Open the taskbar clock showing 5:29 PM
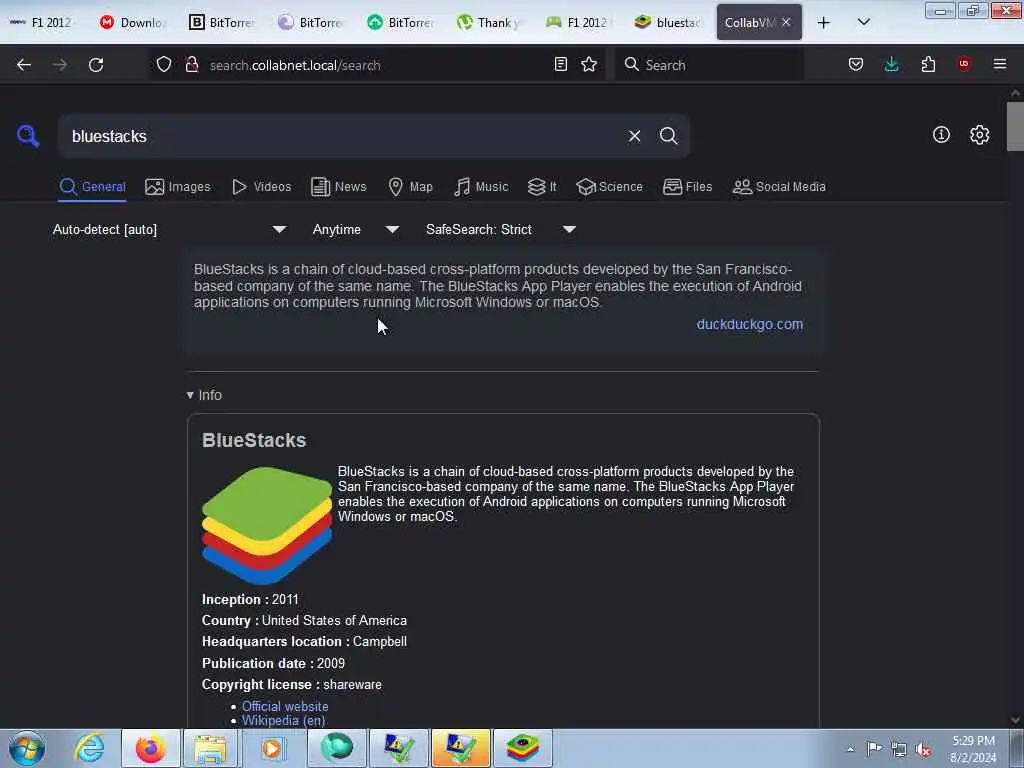This screenshot has width=1024, height=768. click(973, 749)
